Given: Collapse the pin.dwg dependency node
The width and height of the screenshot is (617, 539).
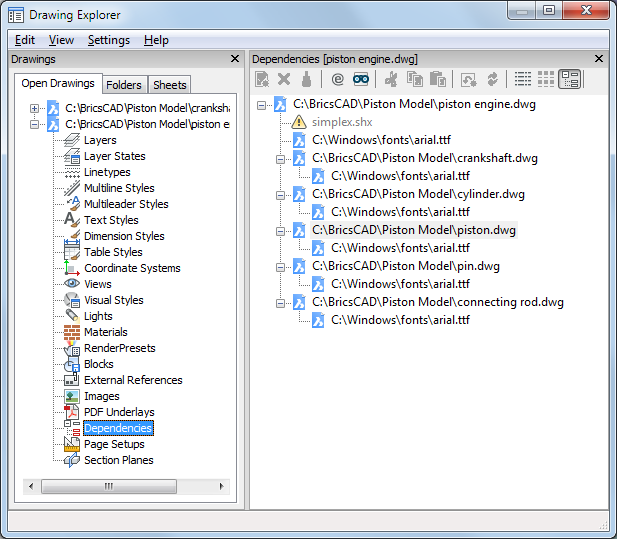Looking at the screenshot, I should click(280, 267).
